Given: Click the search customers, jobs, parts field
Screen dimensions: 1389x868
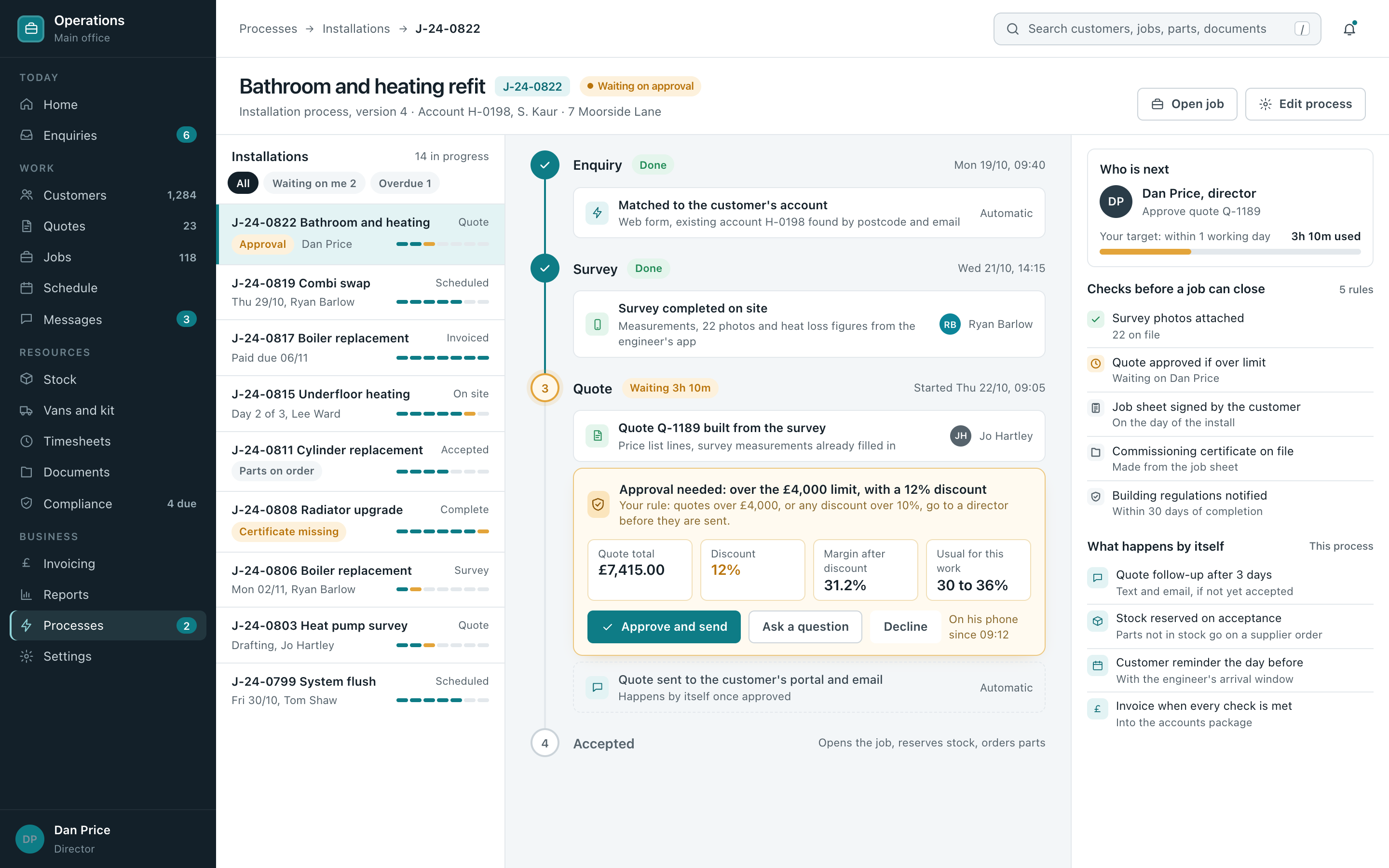Looking at the screenshot, I should pyautogui.click(x=1157, y=29).
